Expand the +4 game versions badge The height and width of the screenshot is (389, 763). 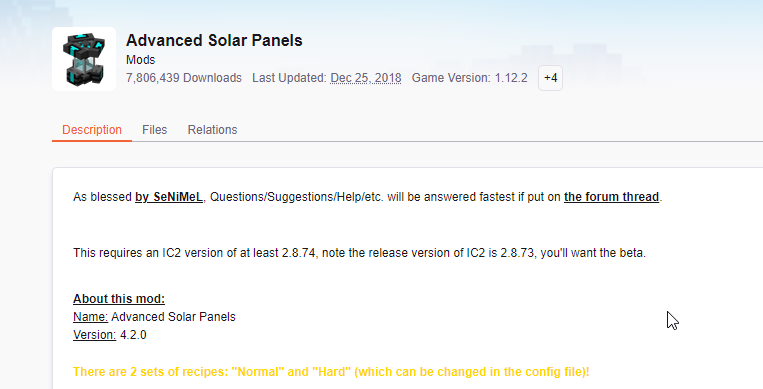coord(550,78)
